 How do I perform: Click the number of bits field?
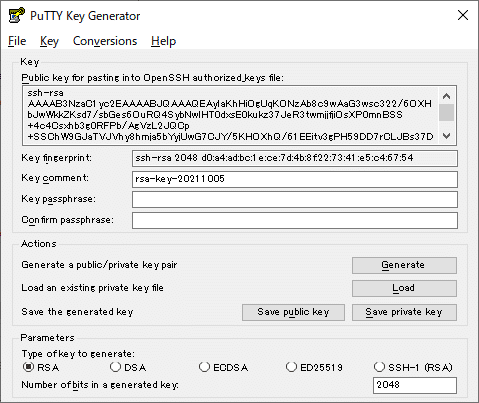415,385
